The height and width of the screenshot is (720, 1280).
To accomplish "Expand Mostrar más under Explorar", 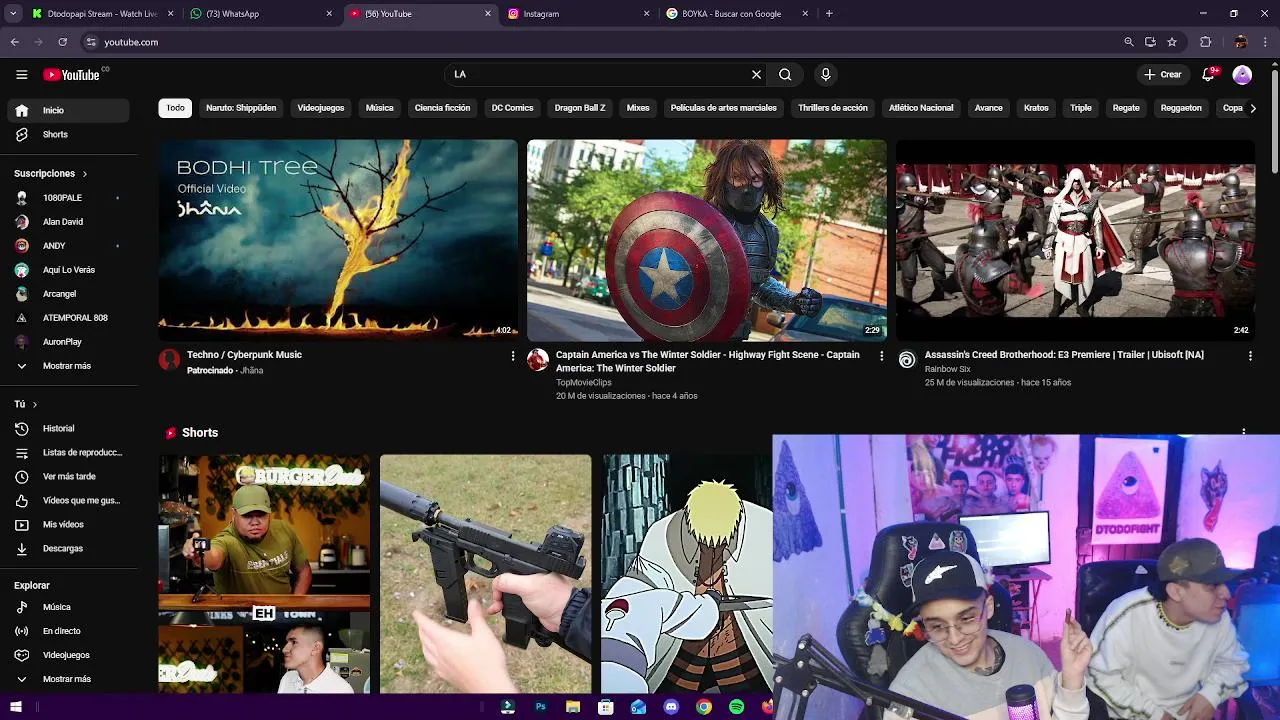I will pos(67,679).
